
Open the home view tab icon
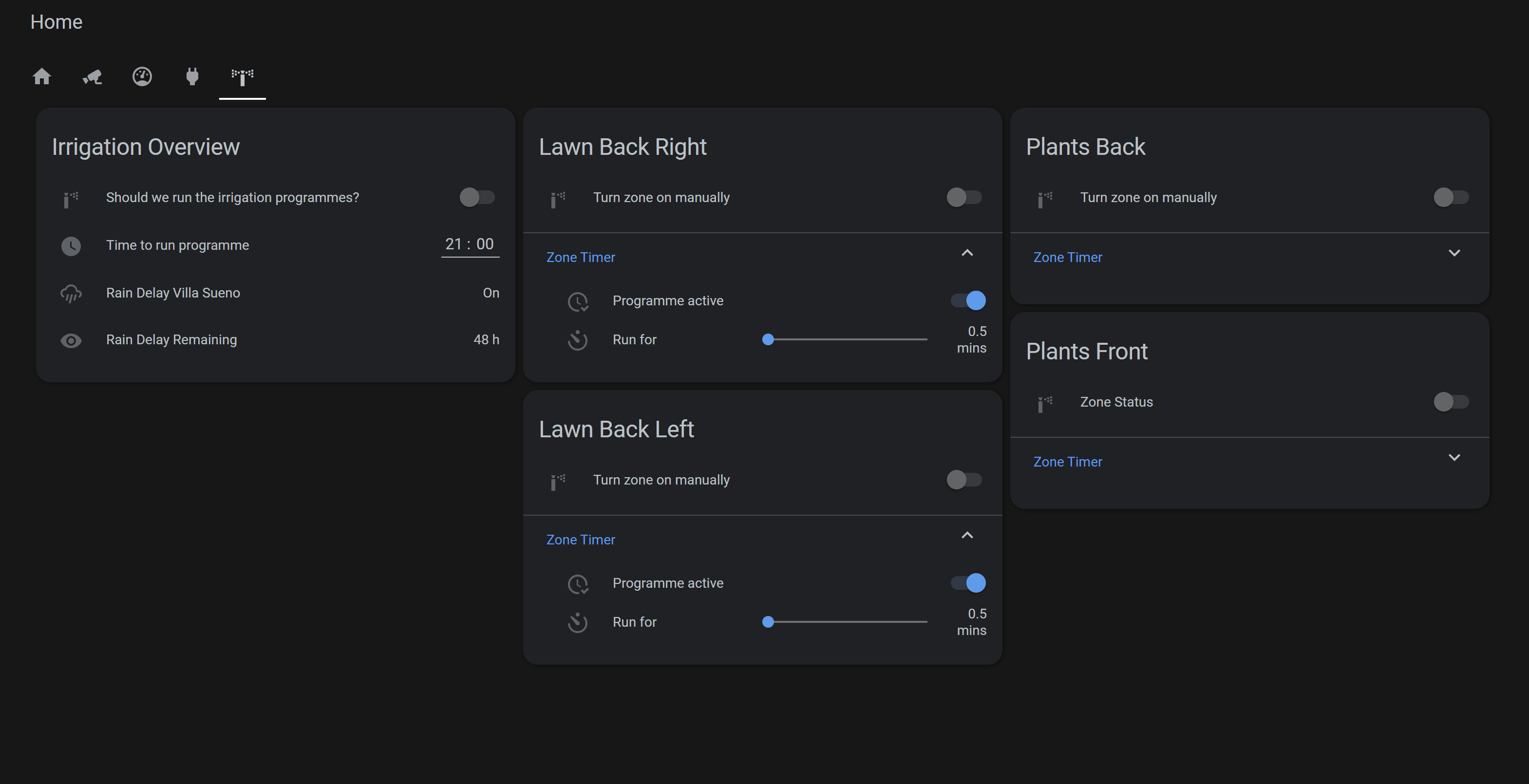click(41, 76)
